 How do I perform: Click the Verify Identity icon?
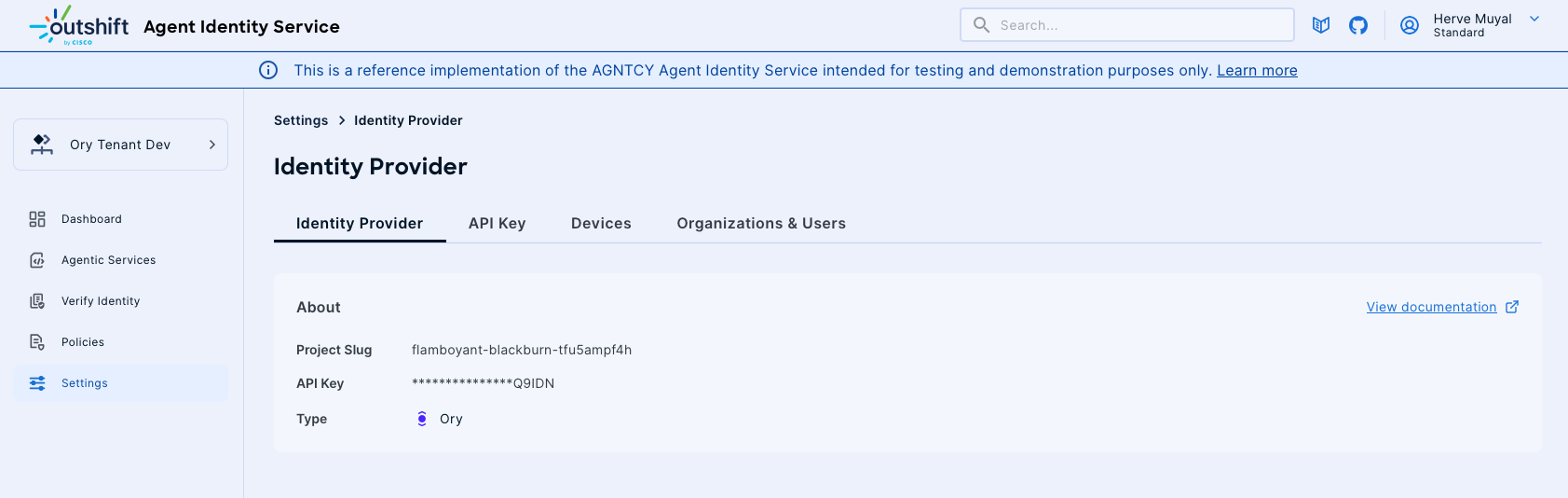pyautogui.click(x=37, y=301)
